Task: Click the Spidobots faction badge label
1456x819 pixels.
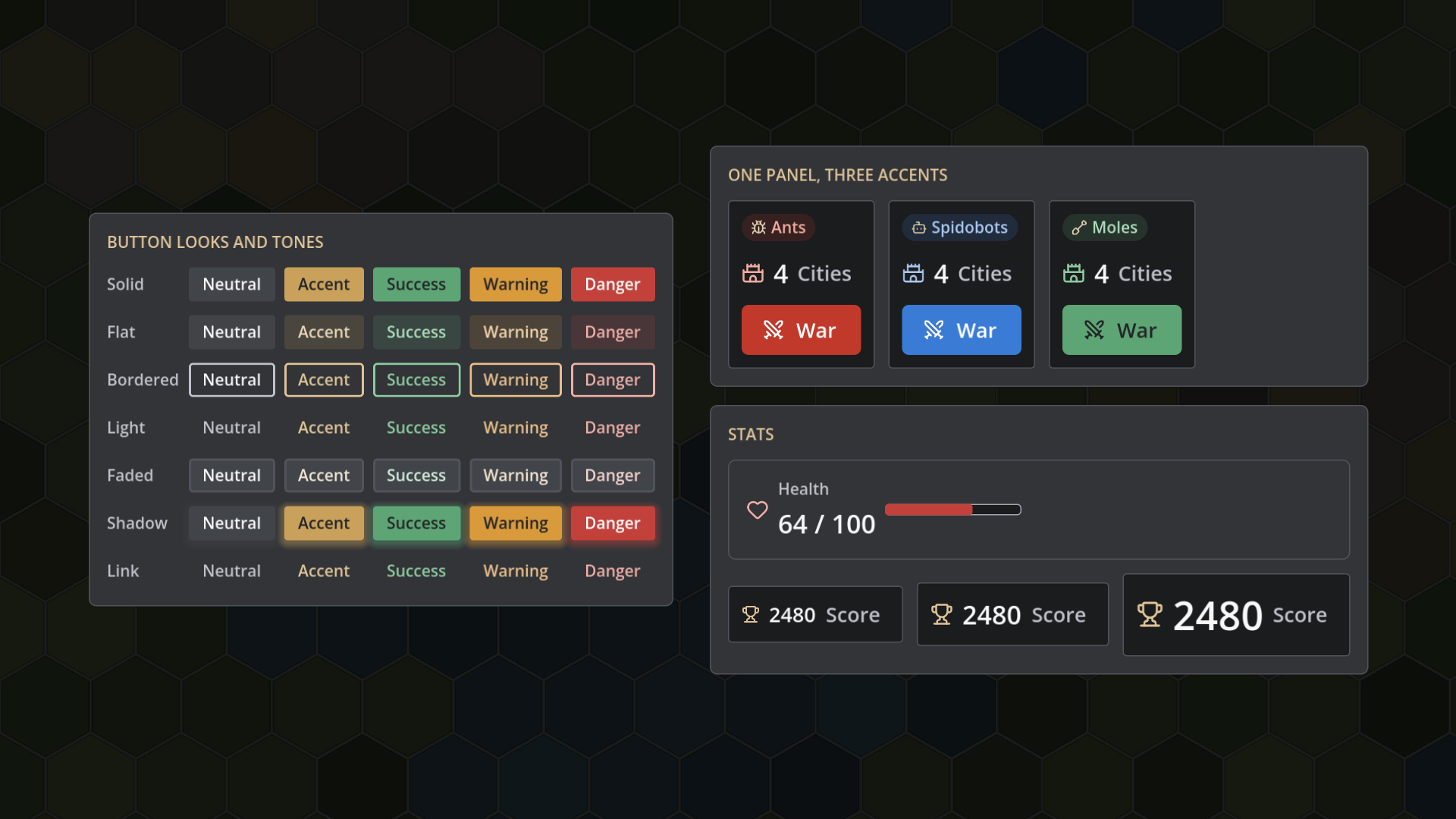Action: [x=969, y=227]
